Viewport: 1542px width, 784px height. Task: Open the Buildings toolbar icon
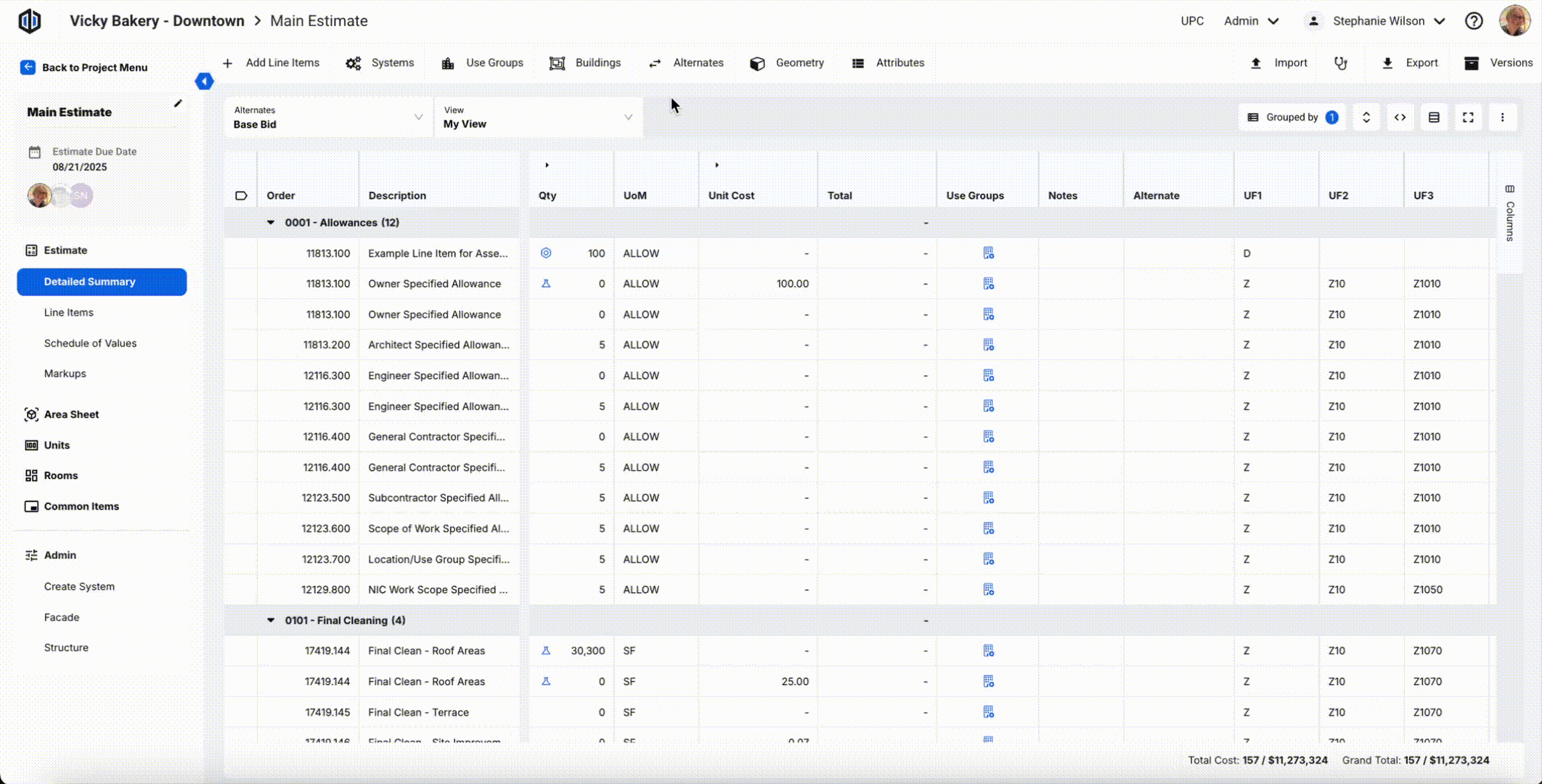[x=557, y=63]
